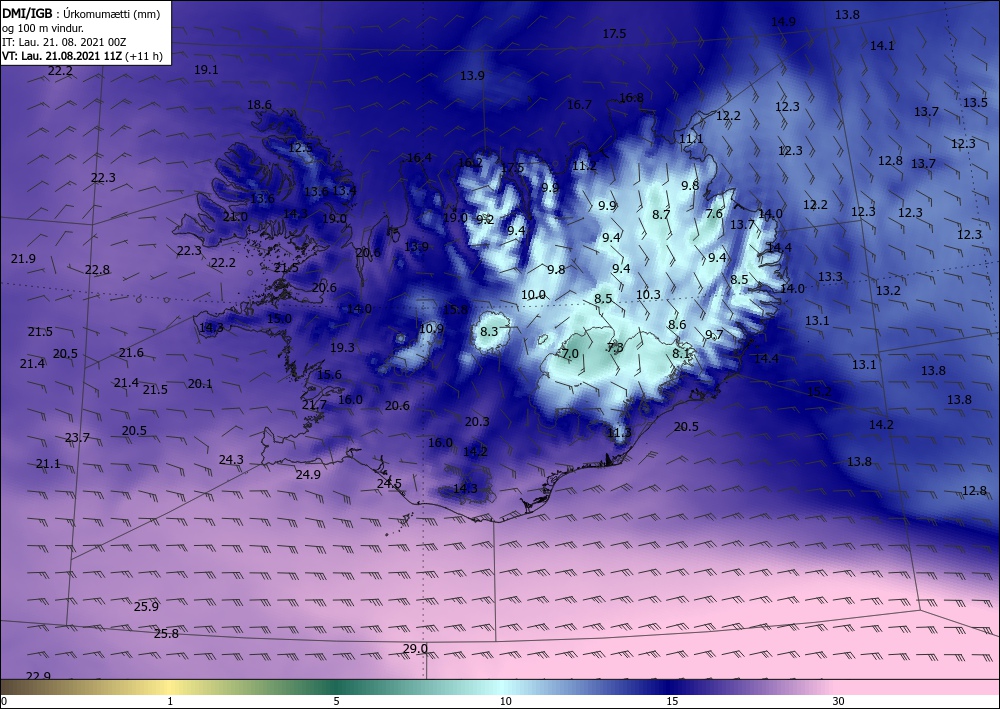Click the 20.1 value west of Iceland
This screenshot has height=709, width=1000.
(200, 384)
